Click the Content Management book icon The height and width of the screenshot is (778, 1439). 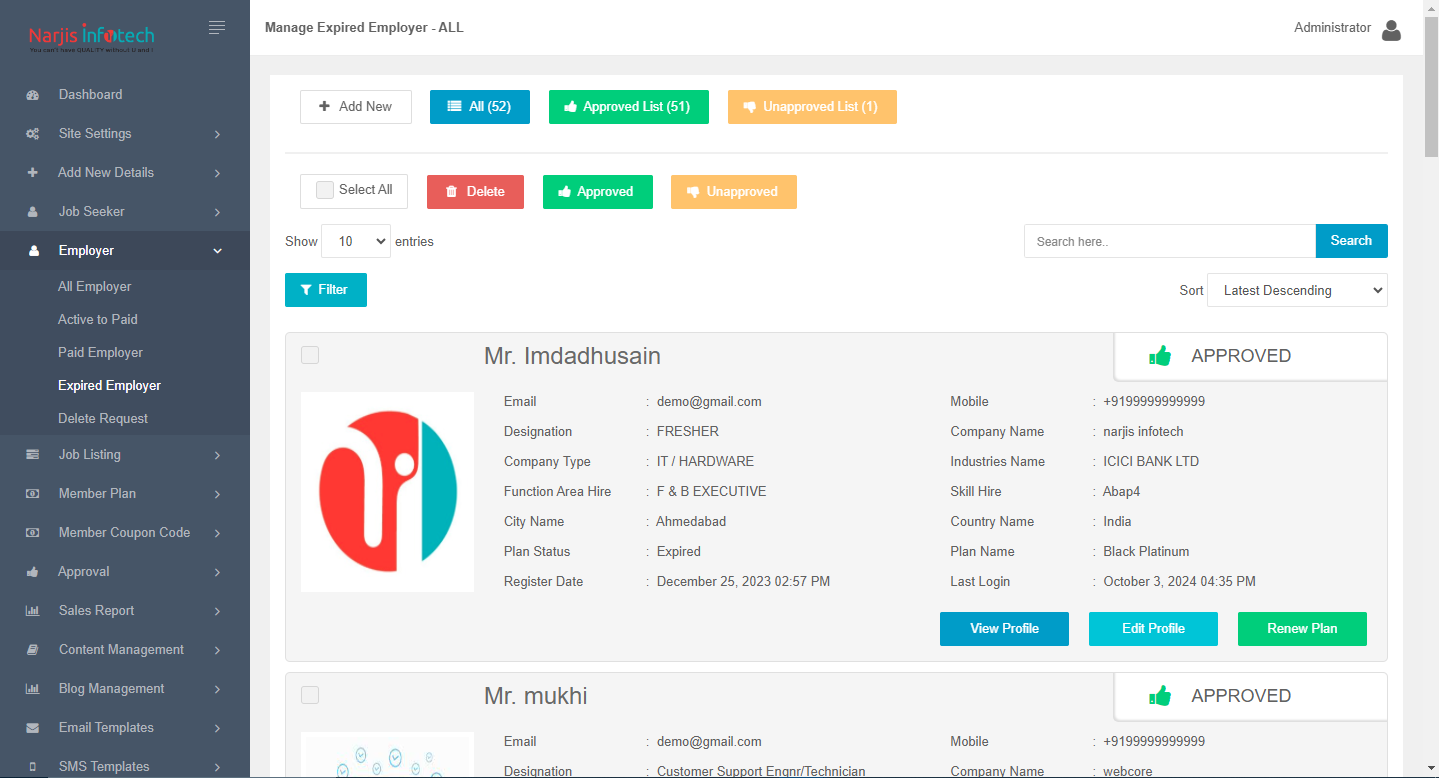pos(33,650)
